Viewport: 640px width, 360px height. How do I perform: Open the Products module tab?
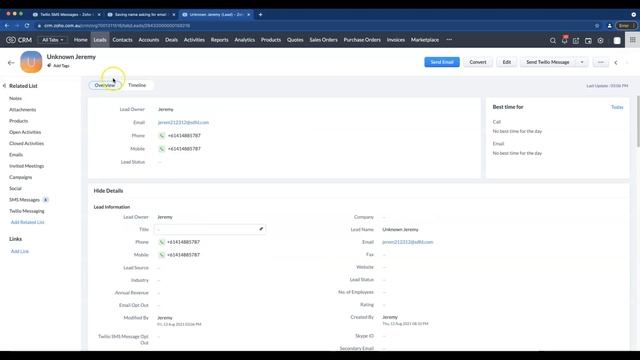271,40
